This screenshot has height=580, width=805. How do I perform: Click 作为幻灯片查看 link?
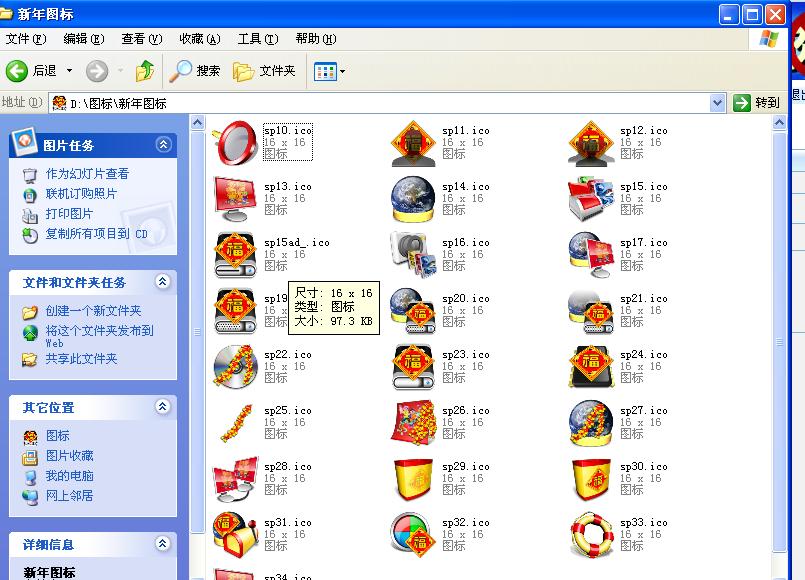click(x=87, y=174)
